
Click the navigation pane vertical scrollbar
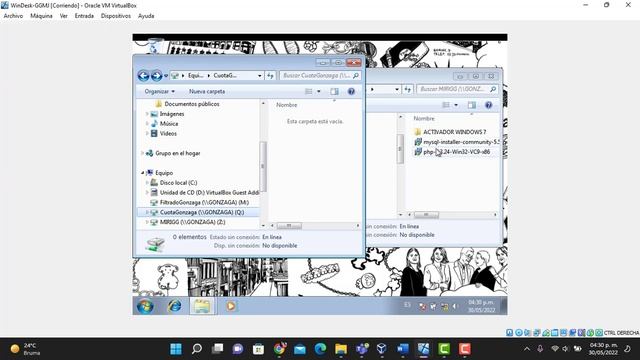coord(263,166)
